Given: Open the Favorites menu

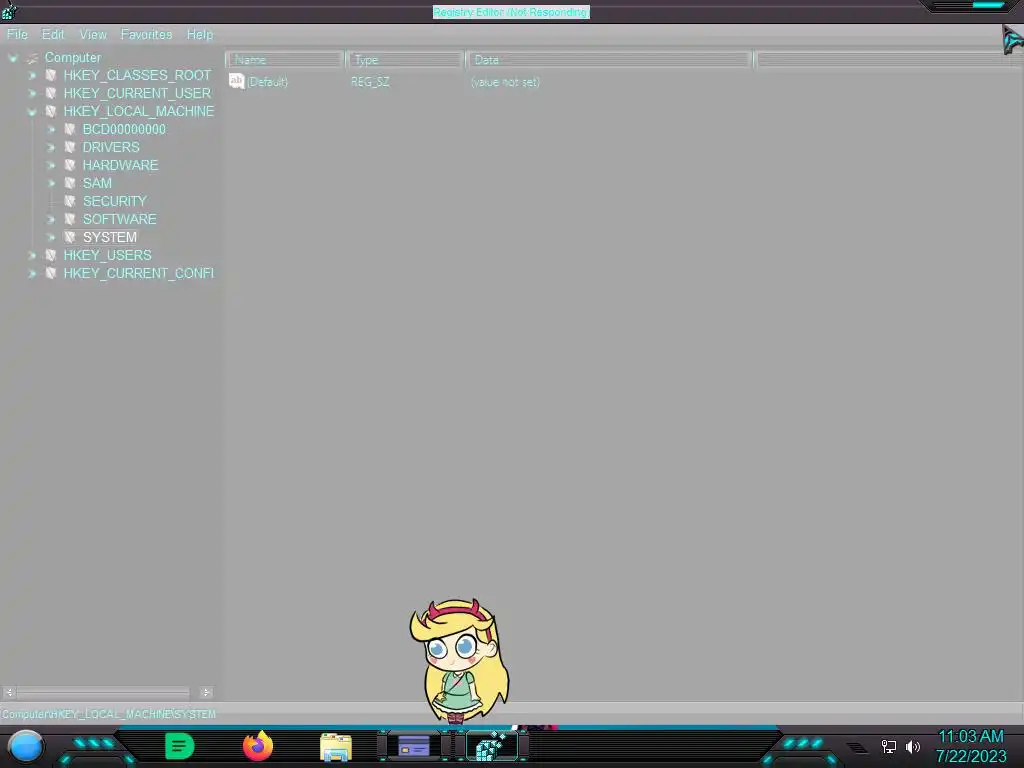Looking at the screenshot, I should 146,35.
